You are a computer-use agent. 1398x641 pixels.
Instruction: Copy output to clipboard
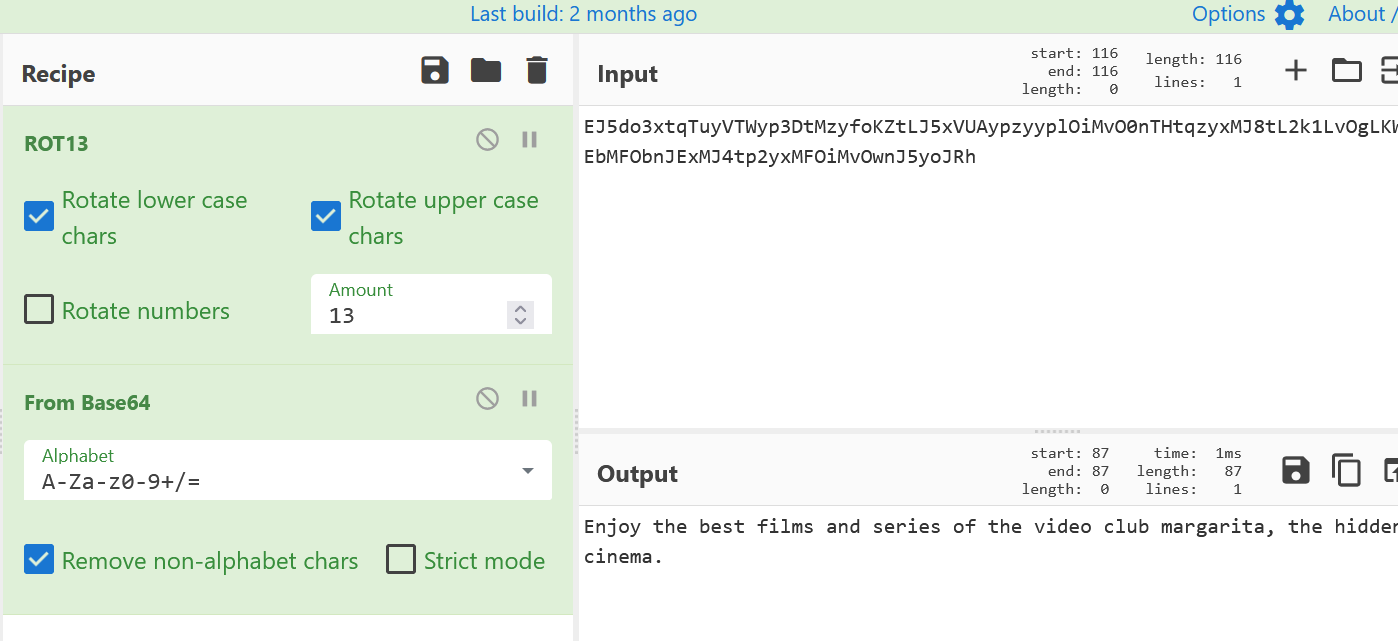[1346, 470]
